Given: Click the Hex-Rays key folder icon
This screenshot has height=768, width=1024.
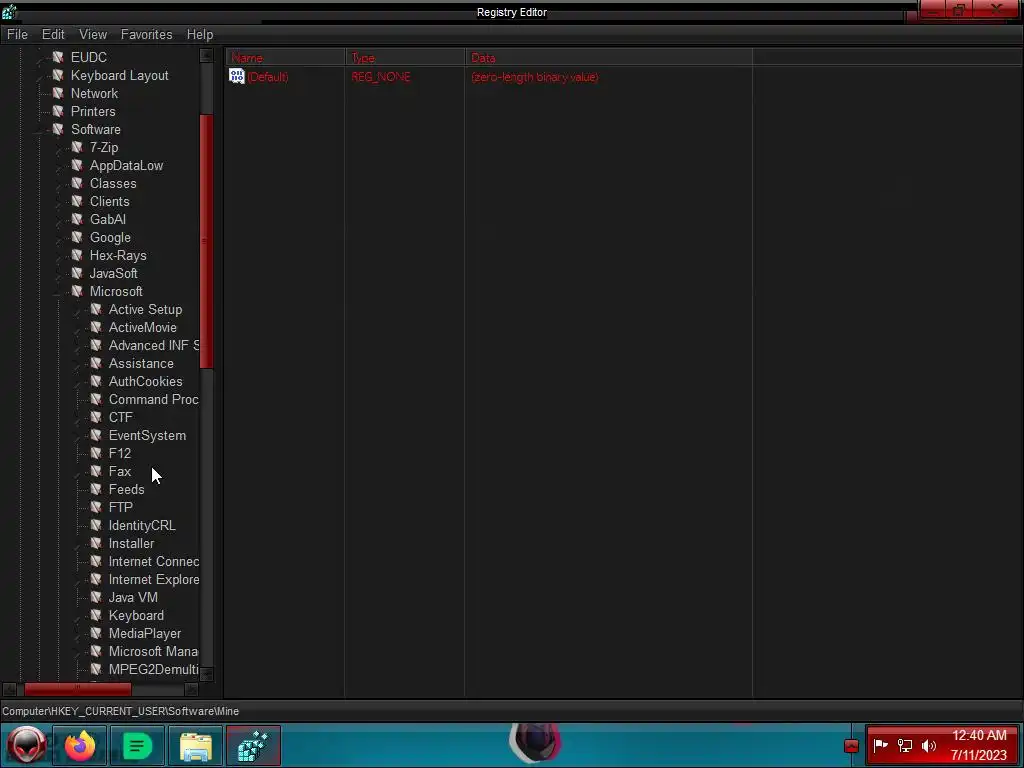Looking at the screenshot, I should (x=77, y=255).
